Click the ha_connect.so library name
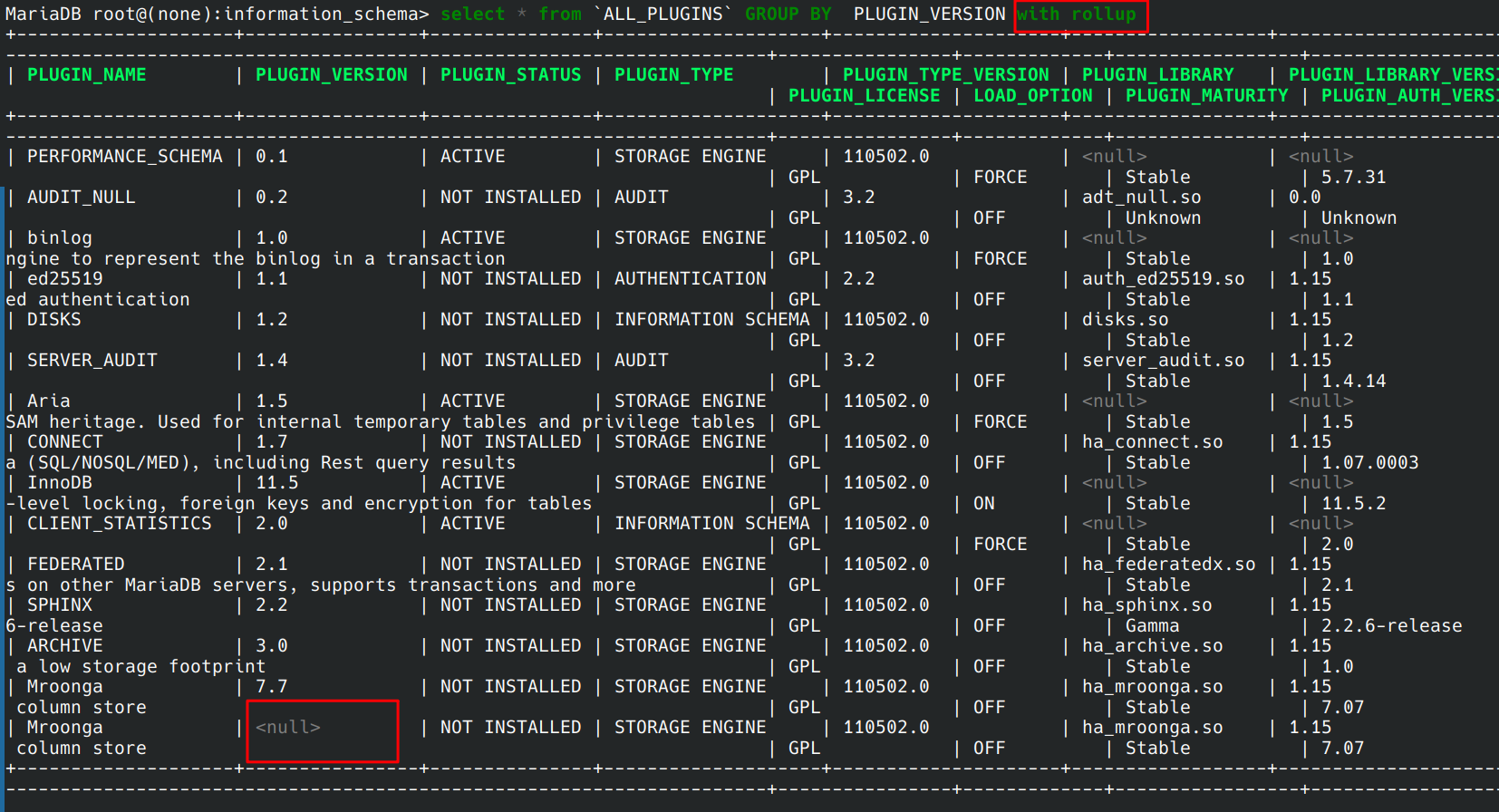1499x812 pixels. 1153,442
